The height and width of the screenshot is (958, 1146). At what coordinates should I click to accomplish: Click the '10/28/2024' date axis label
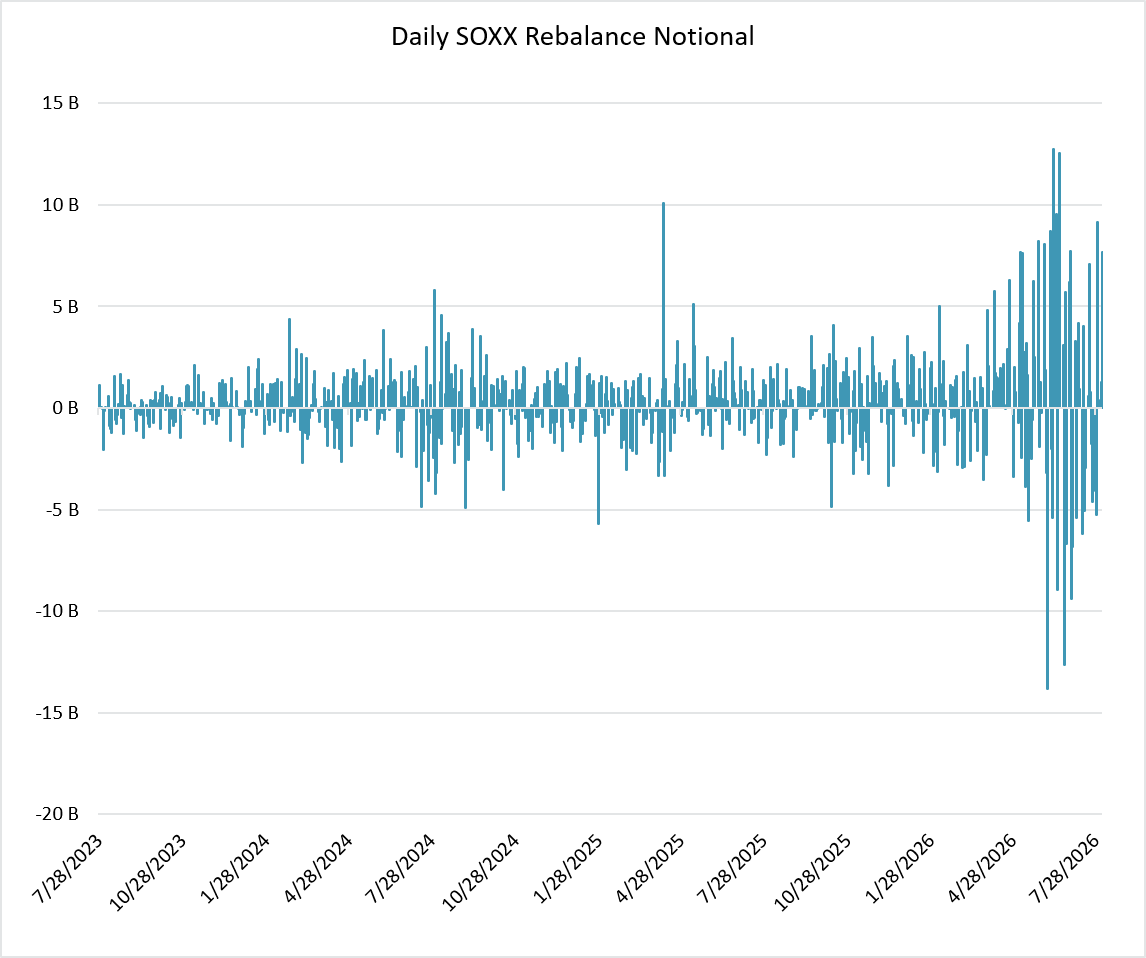coord(480,873)
